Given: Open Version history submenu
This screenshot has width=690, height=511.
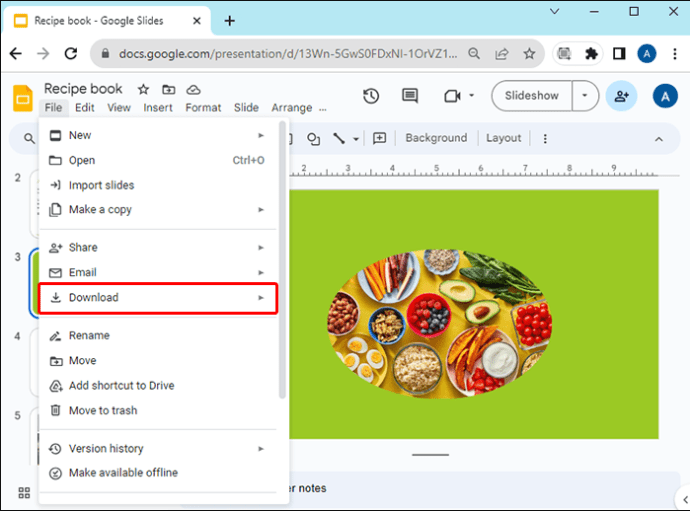Looking at the screenshot, I should [x=157, y=449].
